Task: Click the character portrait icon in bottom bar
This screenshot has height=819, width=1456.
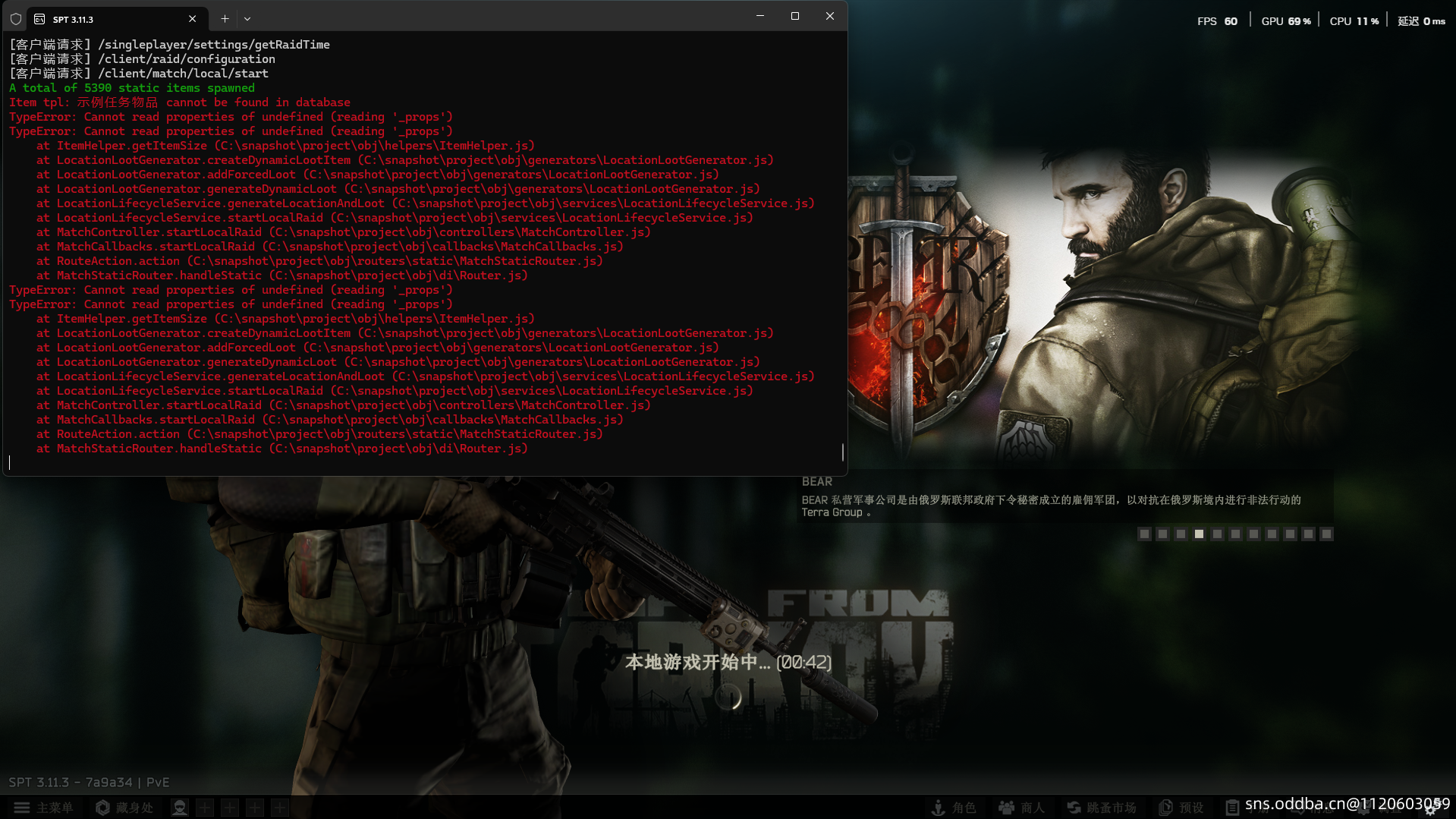Action: [x=180, y=808]
